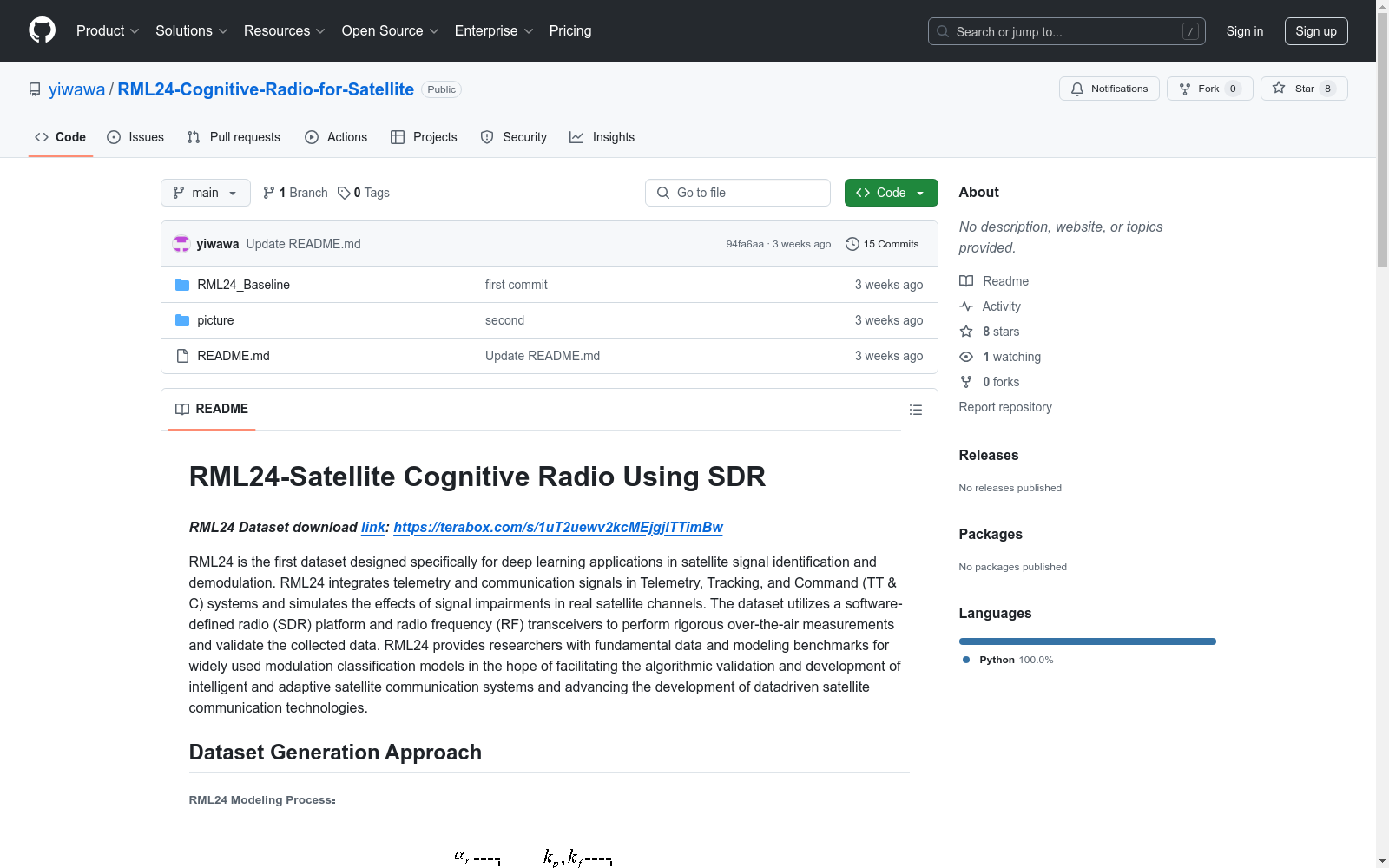Click Report repository
1389x868 pixels.
[1005, 407]
